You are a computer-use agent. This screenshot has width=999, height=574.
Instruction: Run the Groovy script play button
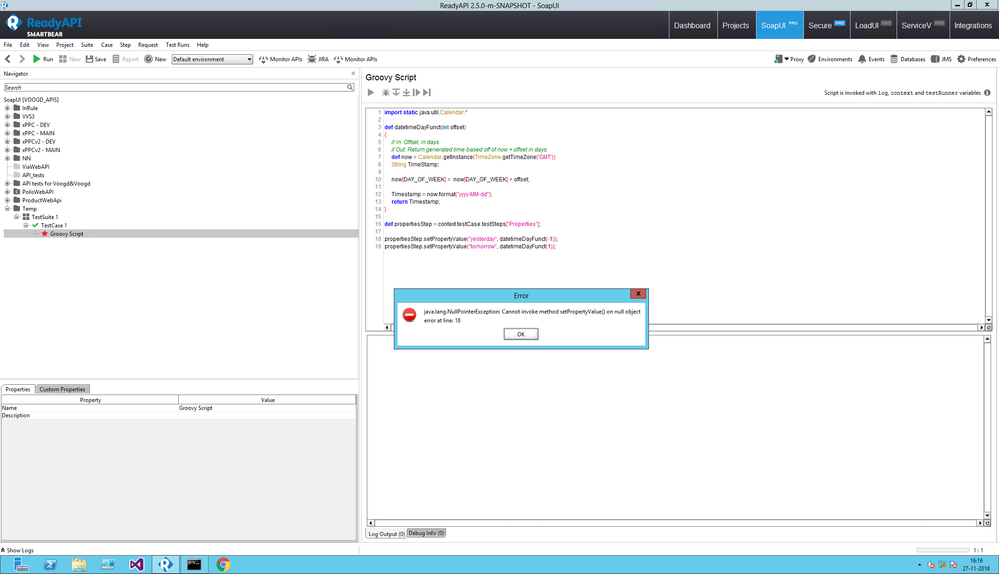coord(371,92)
